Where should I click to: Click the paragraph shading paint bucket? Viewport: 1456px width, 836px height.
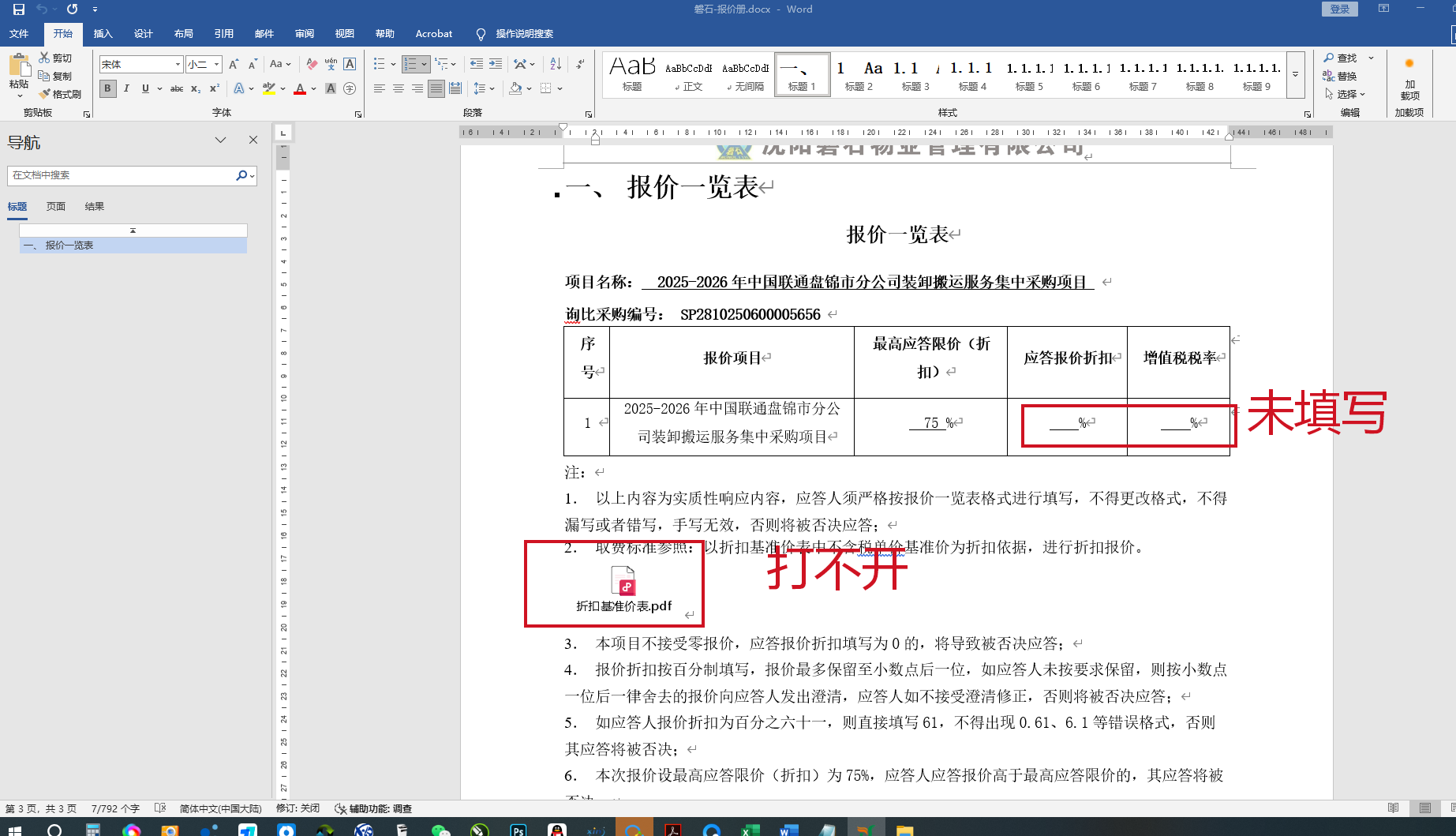point(515,88)
